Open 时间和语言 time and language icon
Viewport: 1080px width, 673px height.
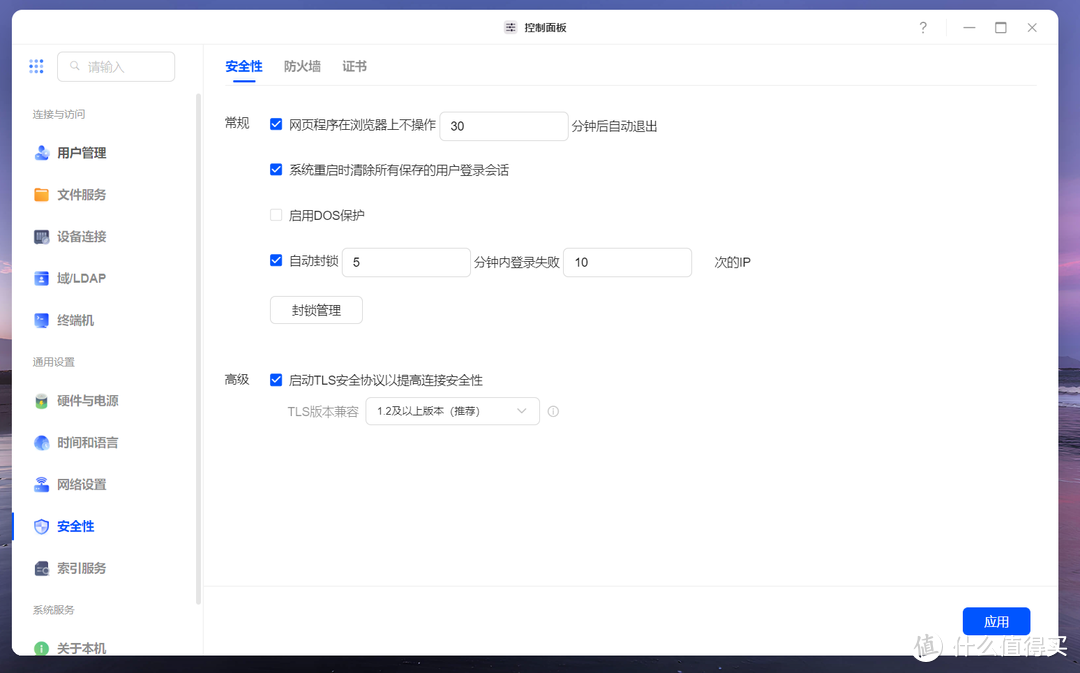click(42, 443)
